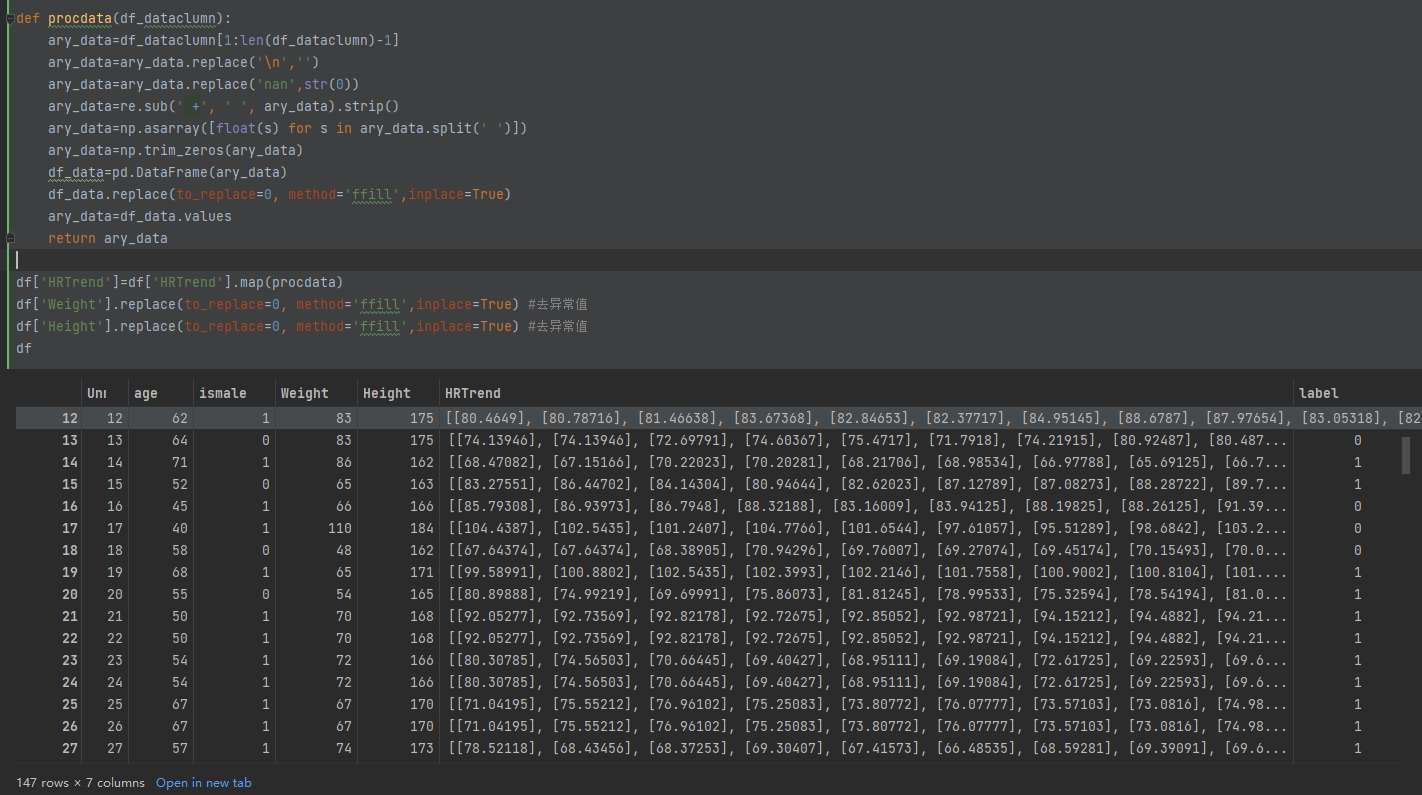
Task: Click the Weight cell showing 110
Action: click(339, 528)
